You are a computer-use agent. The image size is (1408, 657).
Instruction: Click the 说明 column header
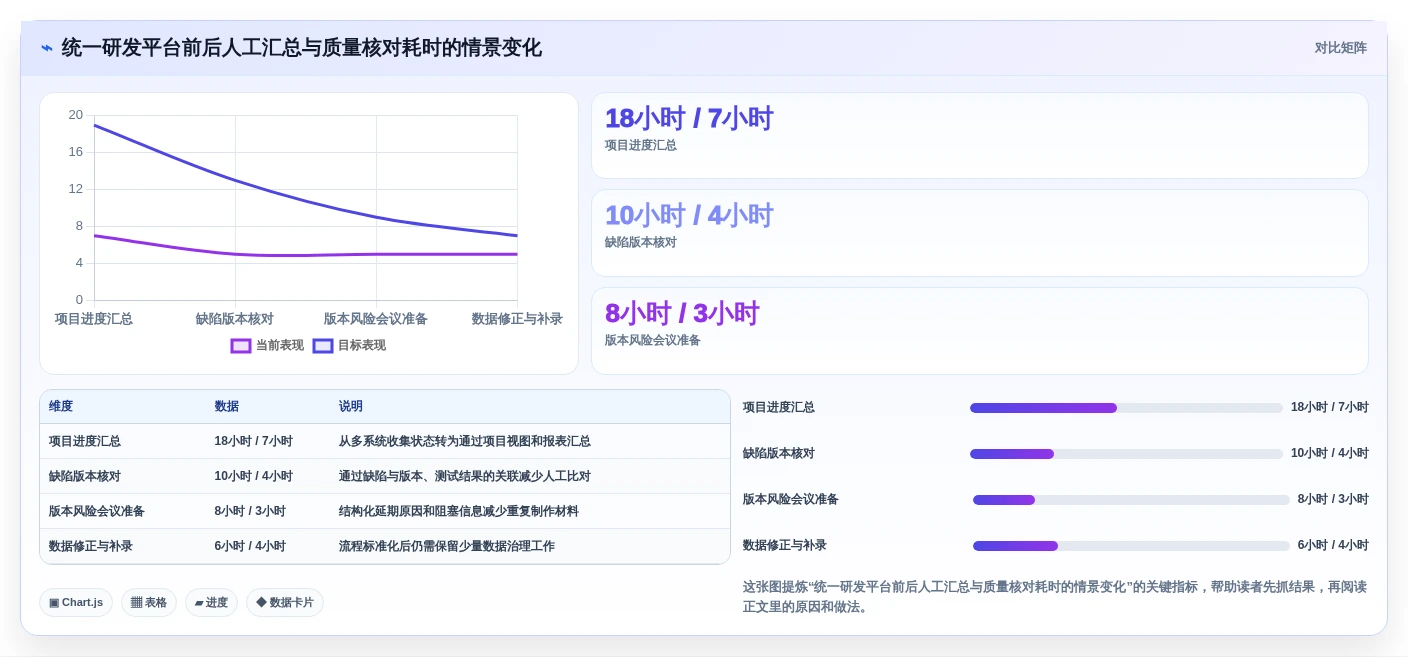(351, 406)
